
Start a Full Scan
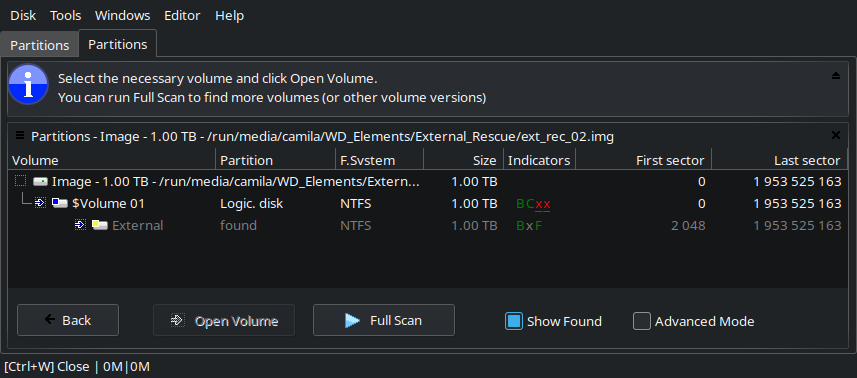point(384,320)
